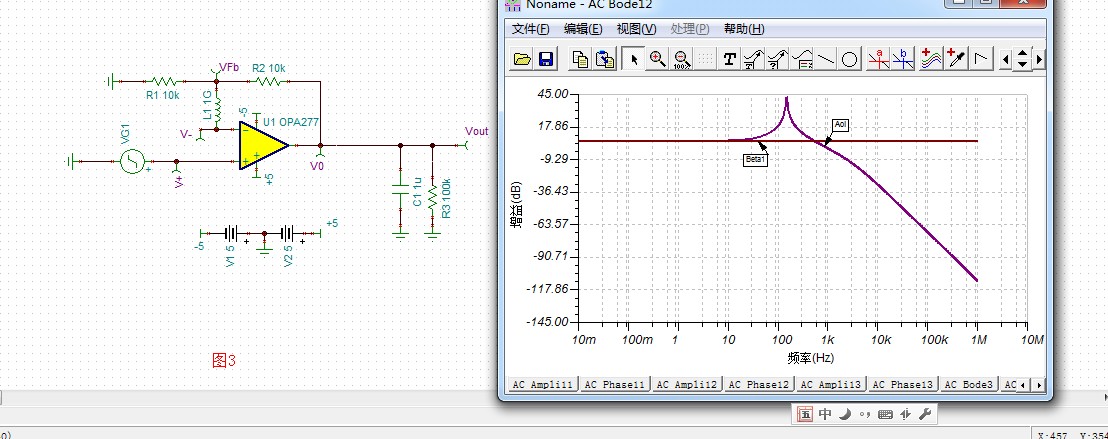The width and height of the screenshot is (1108, 439).
Task: Select the OPA277 op-amp symbol
Action: [x=263, y=145]
